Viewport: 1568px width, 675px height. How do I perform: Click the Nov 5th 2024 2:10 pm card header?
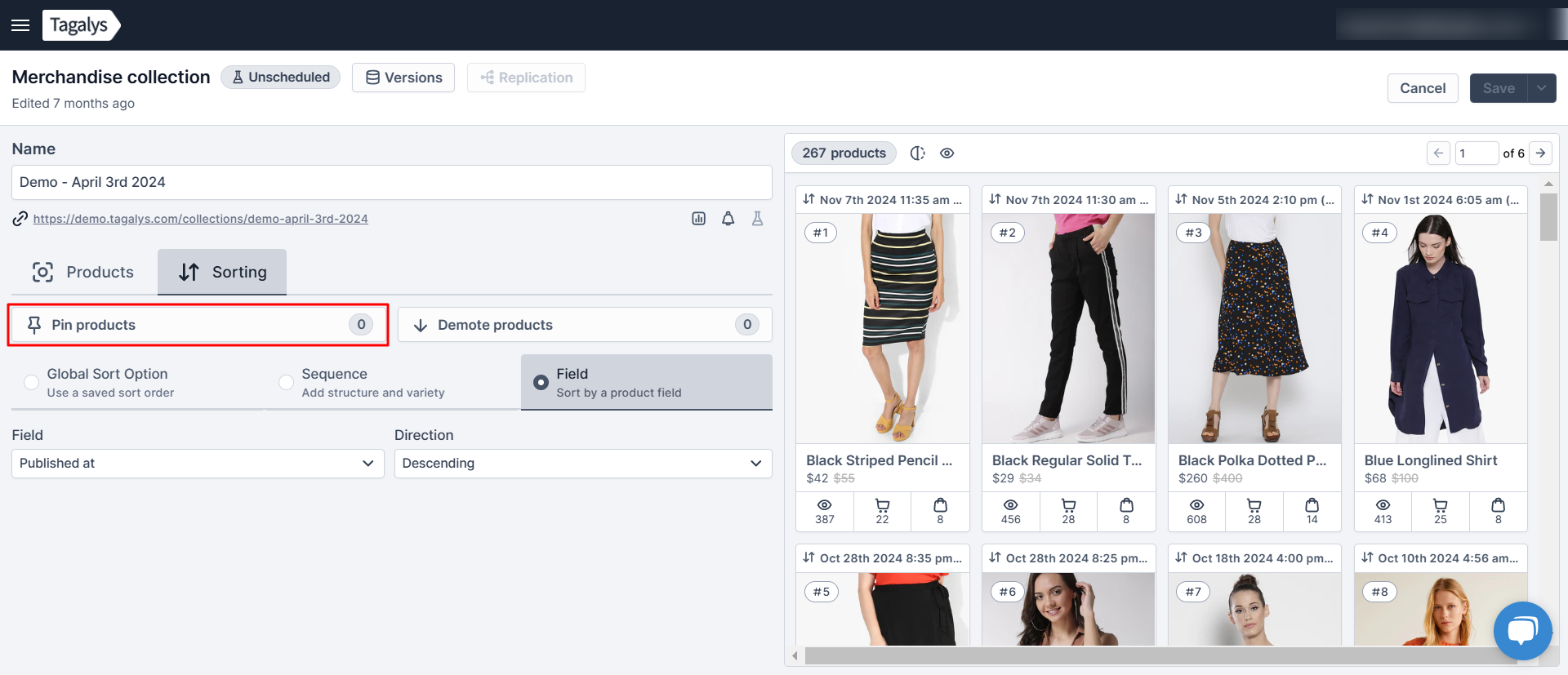[1255, 199]
